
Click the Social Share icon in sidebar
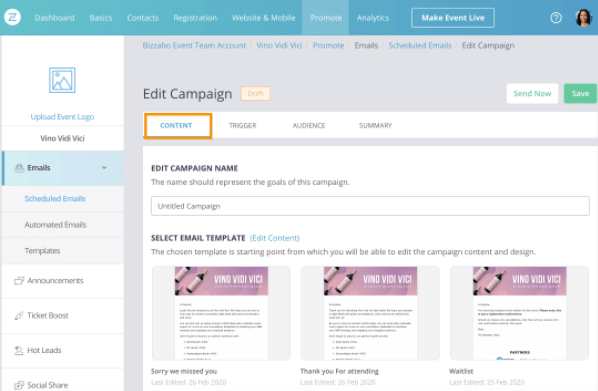point(19,385)
